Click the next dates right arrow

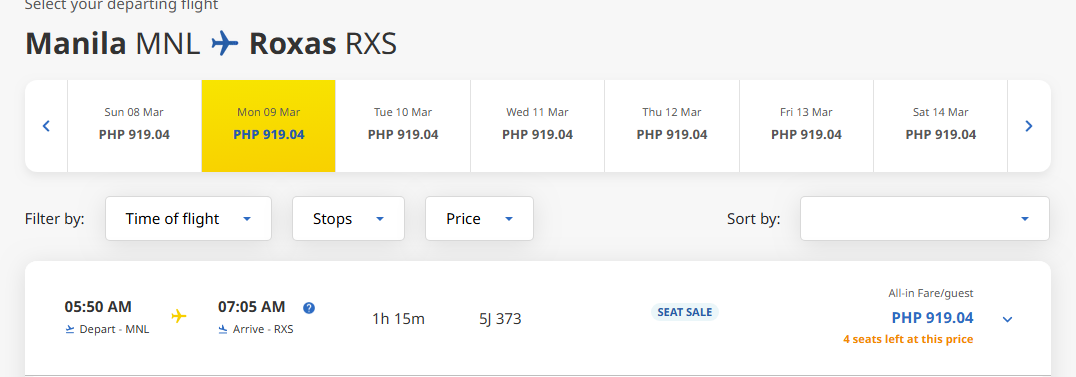tap(1029, 126)
